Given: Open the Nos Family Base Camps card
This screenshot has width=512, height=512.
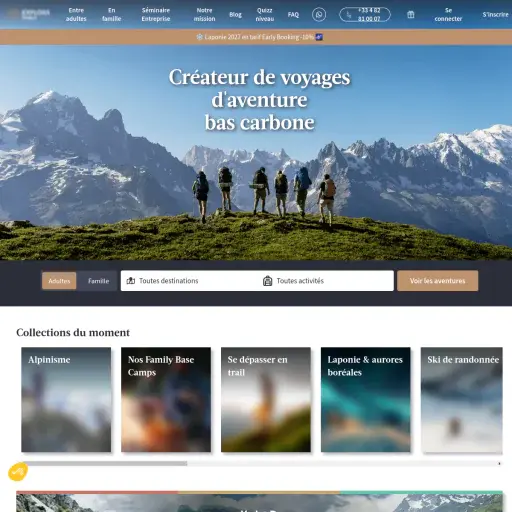Looking at the screenshot, I should click(x=166, y=399).
